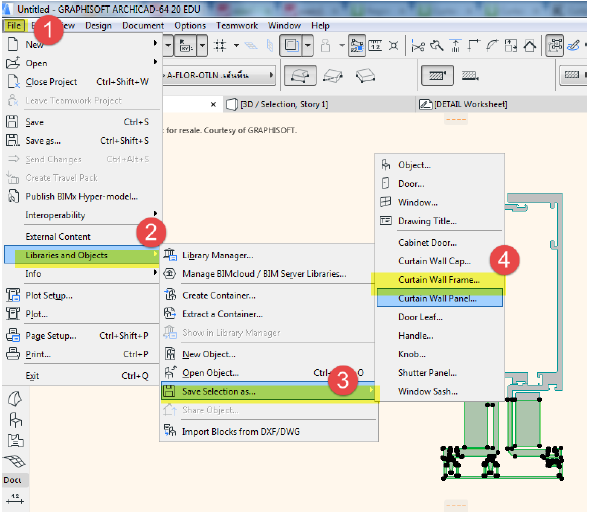This screenshot has height=515, width=589.
Task: Save selection as Object...
Action: tap(440, 165)
